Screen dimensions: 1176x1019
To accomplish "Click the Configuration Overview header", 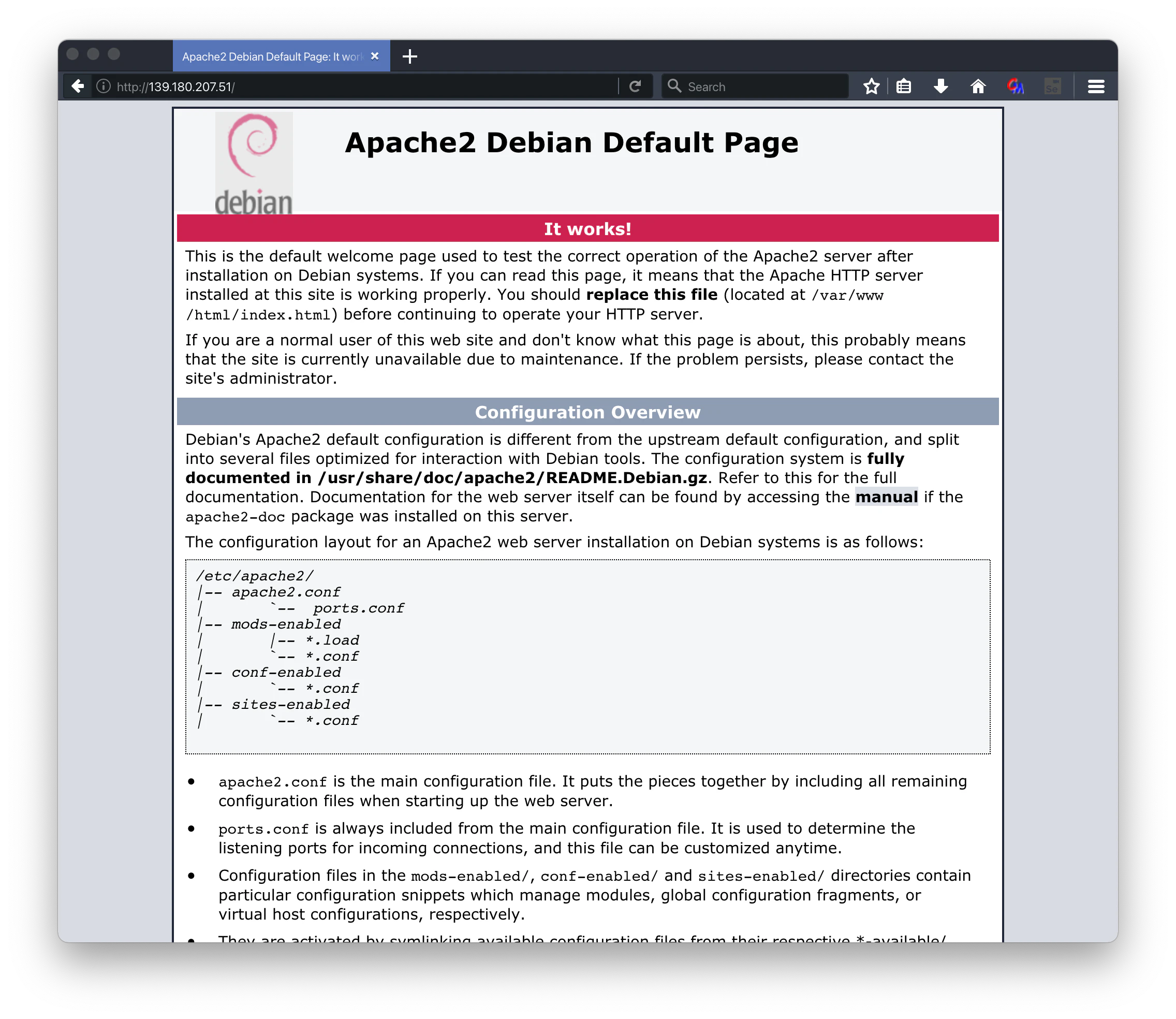I will [x=587, y=412].
